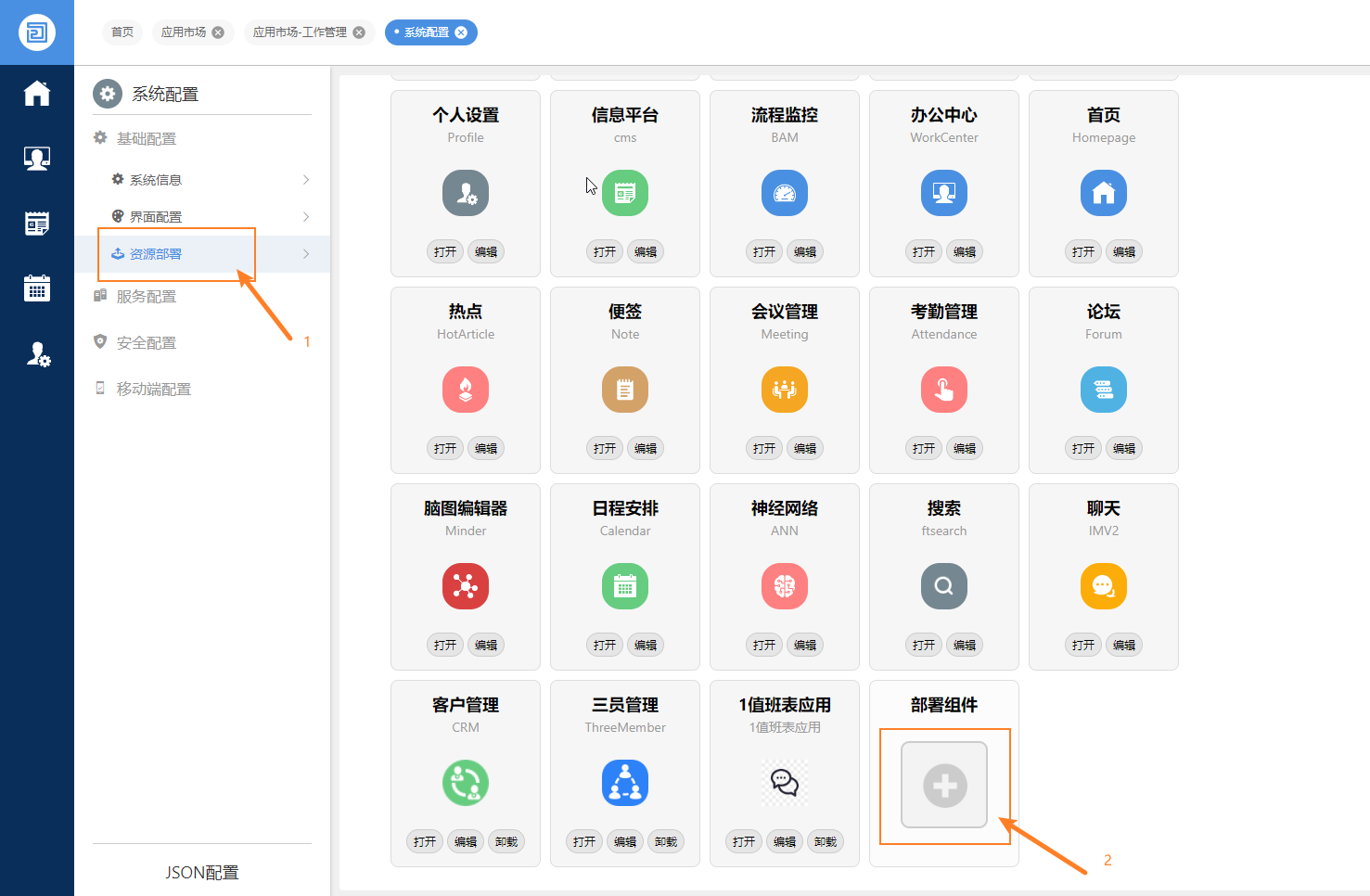Click the home icon in left sidebar
The height and width of the screenshot is (896, 1370).
(37, 94)
